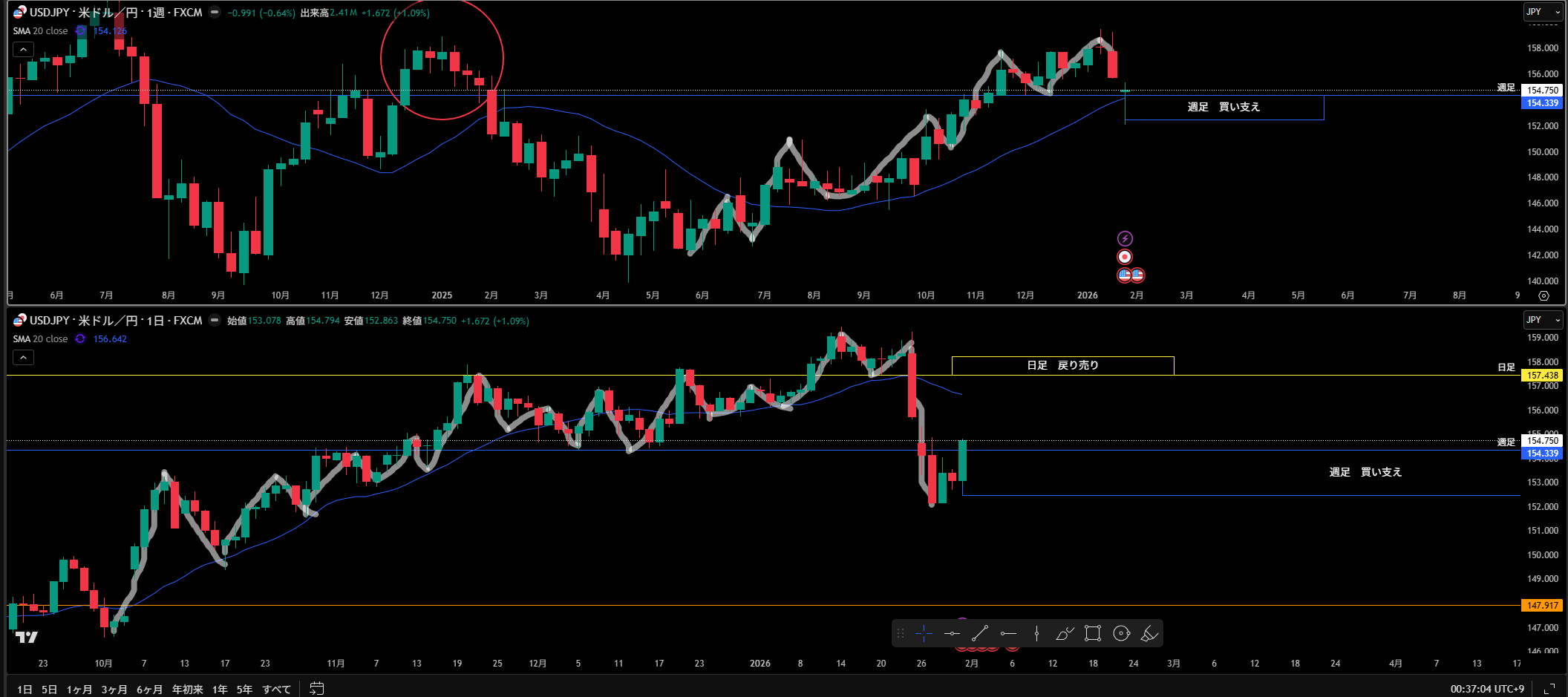Select the rectangle shape tool
This screenshot has width=1568, height=697.
tap(1093, 633)
